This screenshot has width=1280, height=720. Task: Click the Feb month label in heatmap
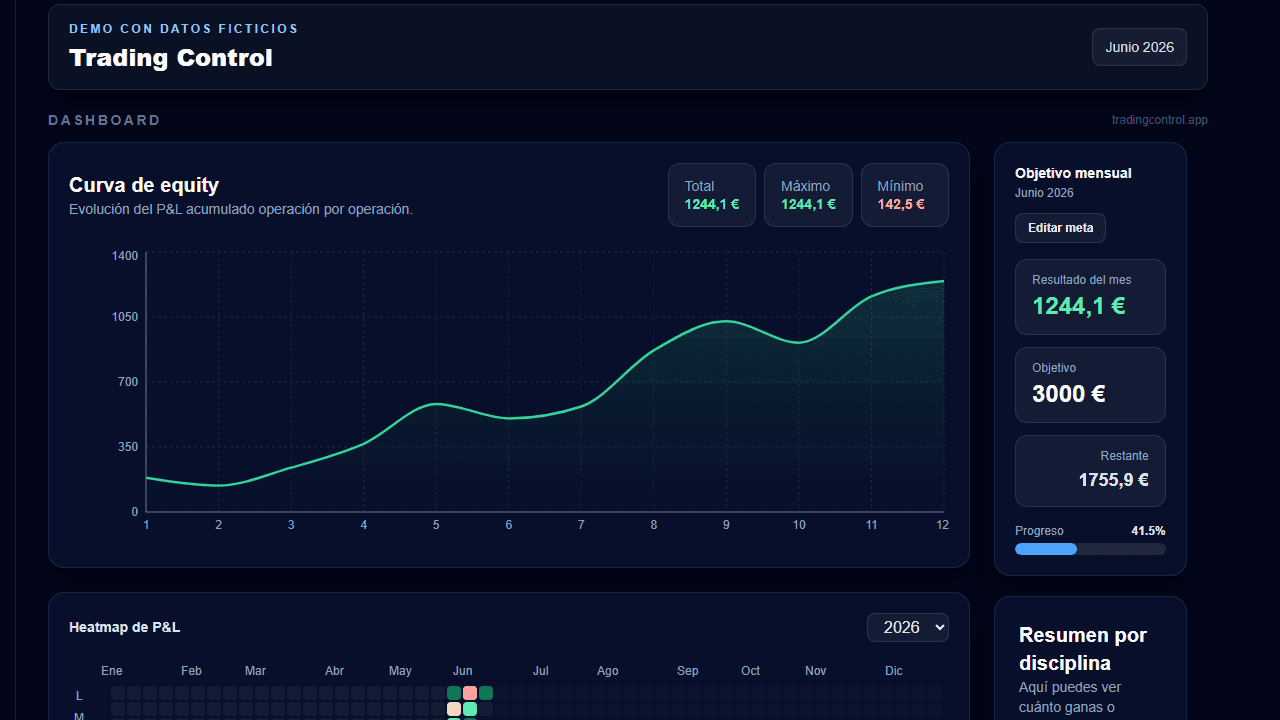[x=191, y=671]
